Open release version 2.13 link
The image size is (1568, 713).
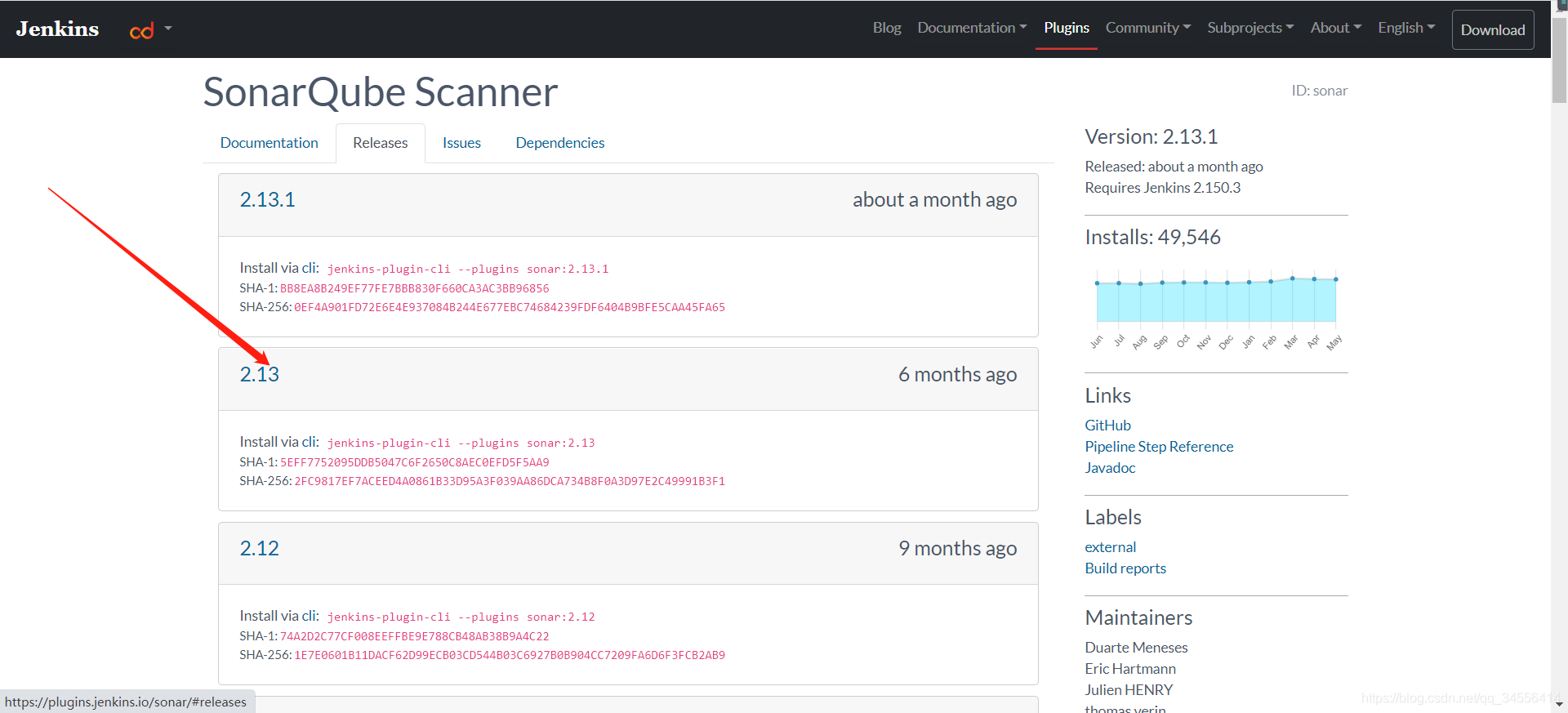[x=260, y=374]
